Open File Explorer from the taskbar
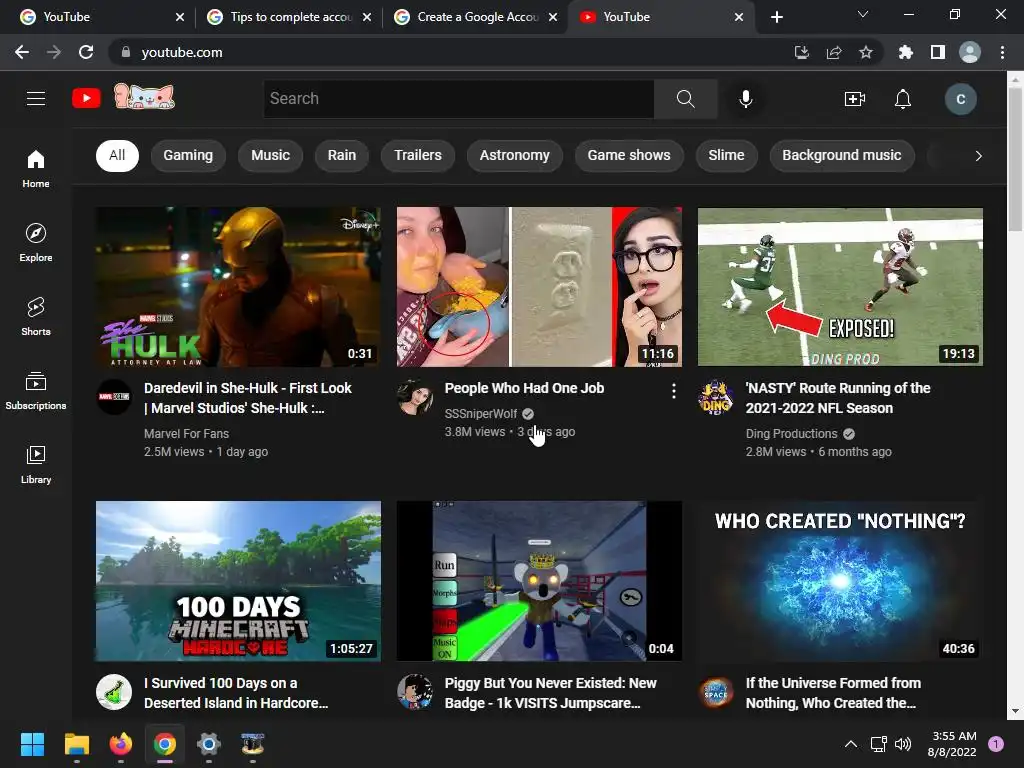The width and height of the screenshot is (1024, 768). (76, 744)
